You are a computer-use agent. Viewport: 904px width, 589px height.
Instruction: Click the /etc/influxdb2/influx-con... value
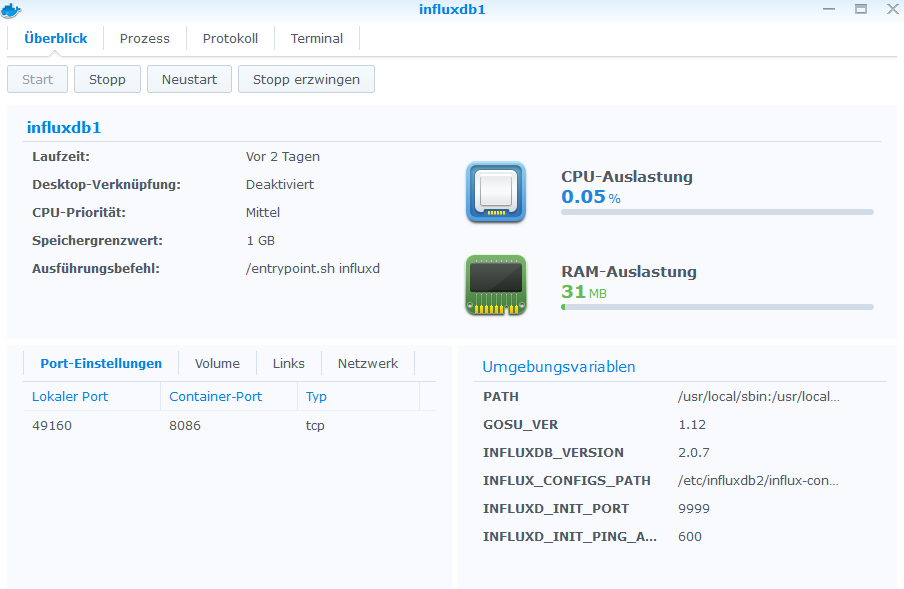click(758, 481)
